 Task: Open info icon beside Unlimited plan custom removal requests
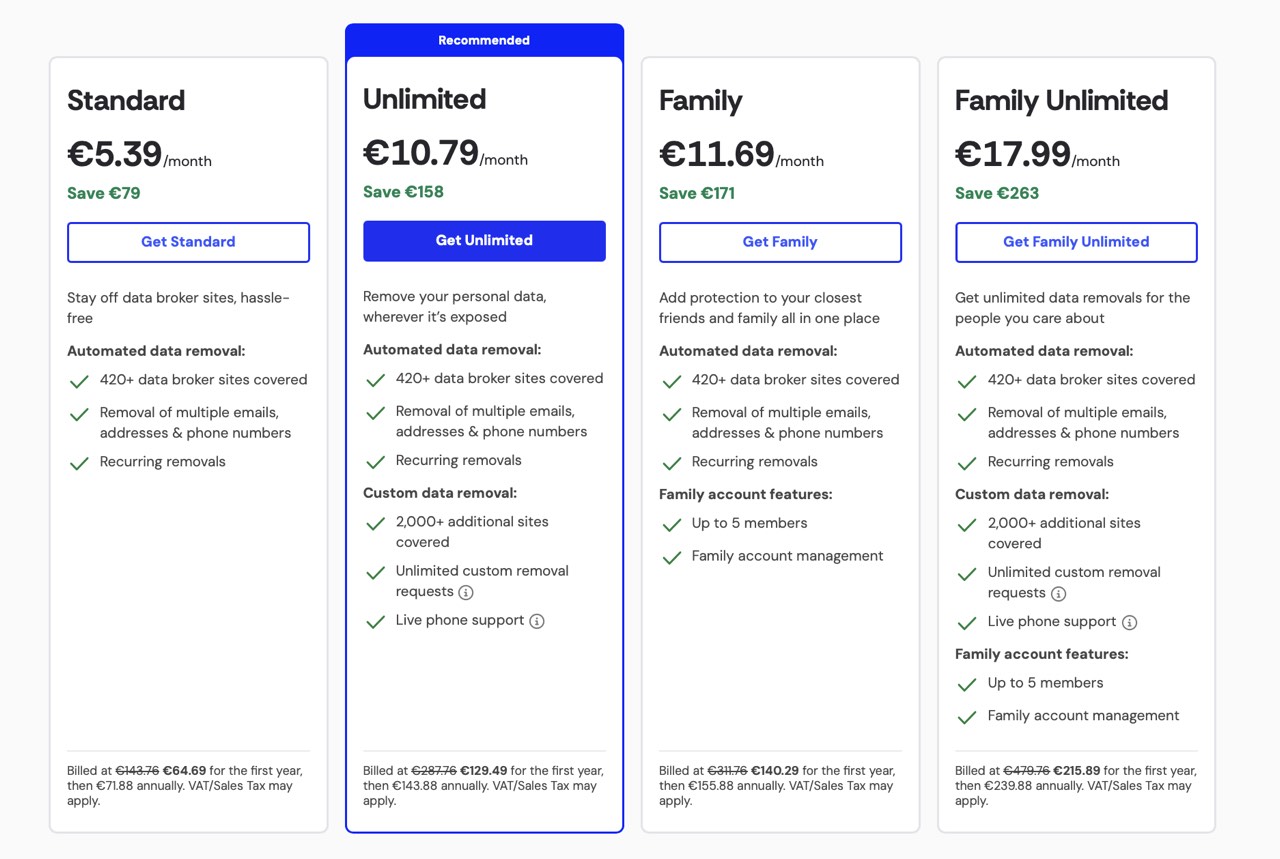(466, 592)
